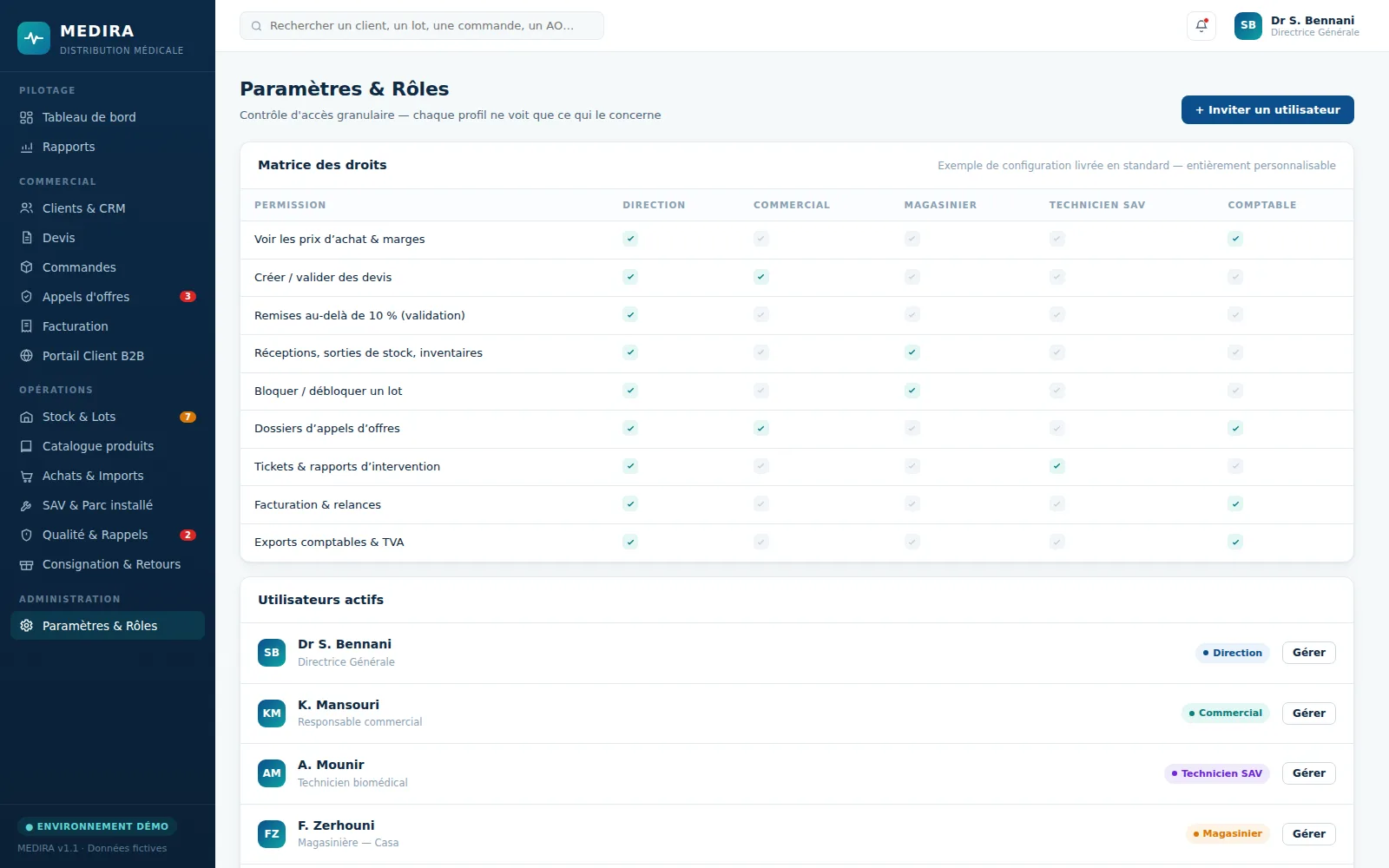Click the Tableau de bord grid icon
Viewport: 1389px width, 868px height.
click(27, 117)
